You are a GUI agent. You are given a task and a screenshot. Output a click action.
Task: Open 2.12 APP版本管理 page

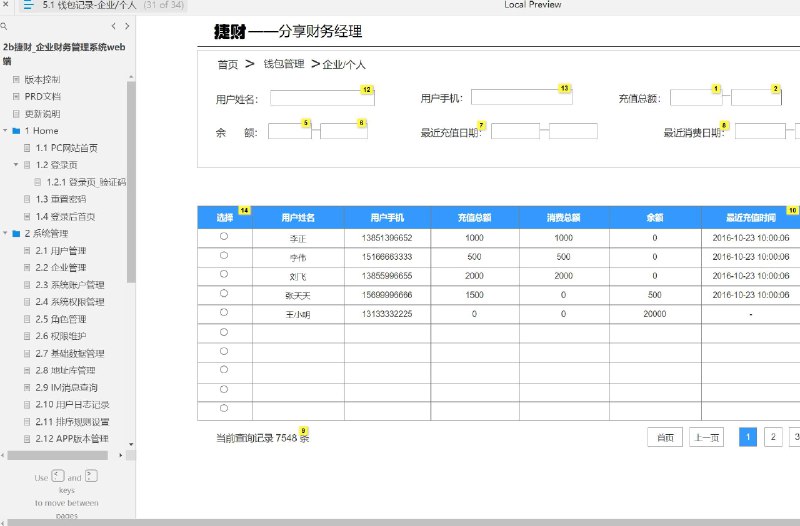[72, 438]
